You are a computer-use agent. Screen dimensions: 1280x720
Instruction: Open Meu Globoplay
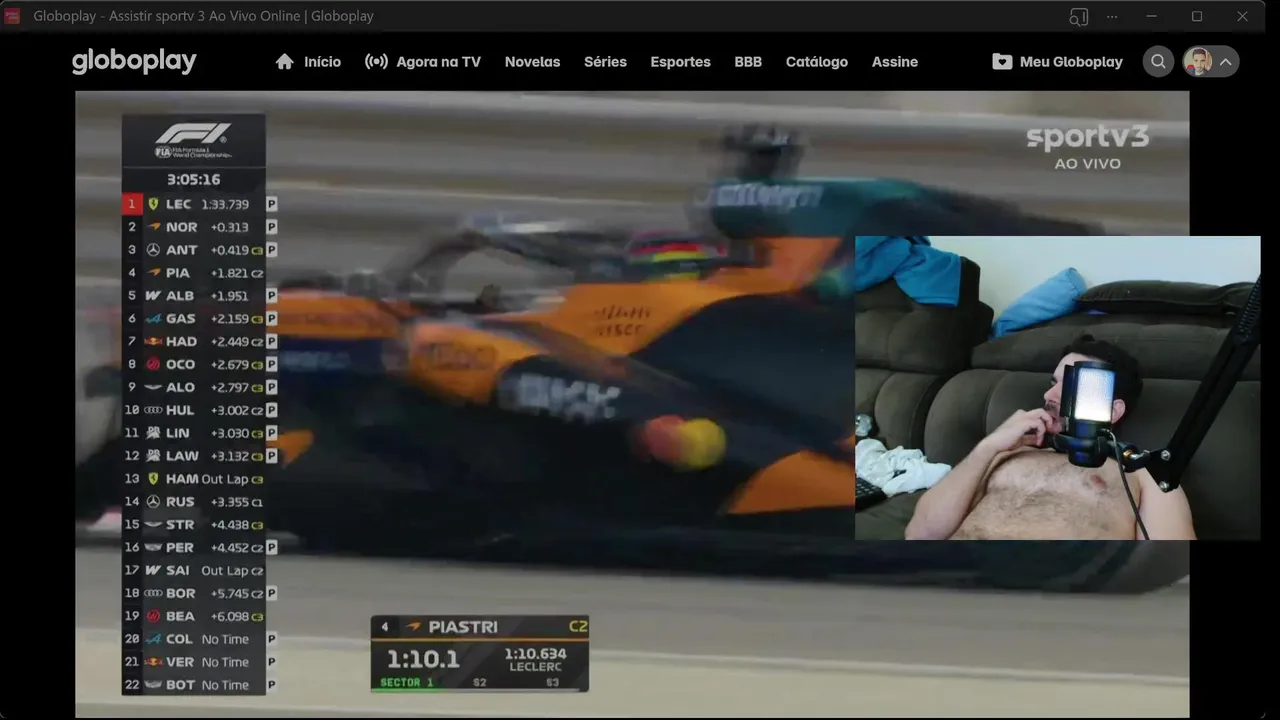tap(1057, 62)
